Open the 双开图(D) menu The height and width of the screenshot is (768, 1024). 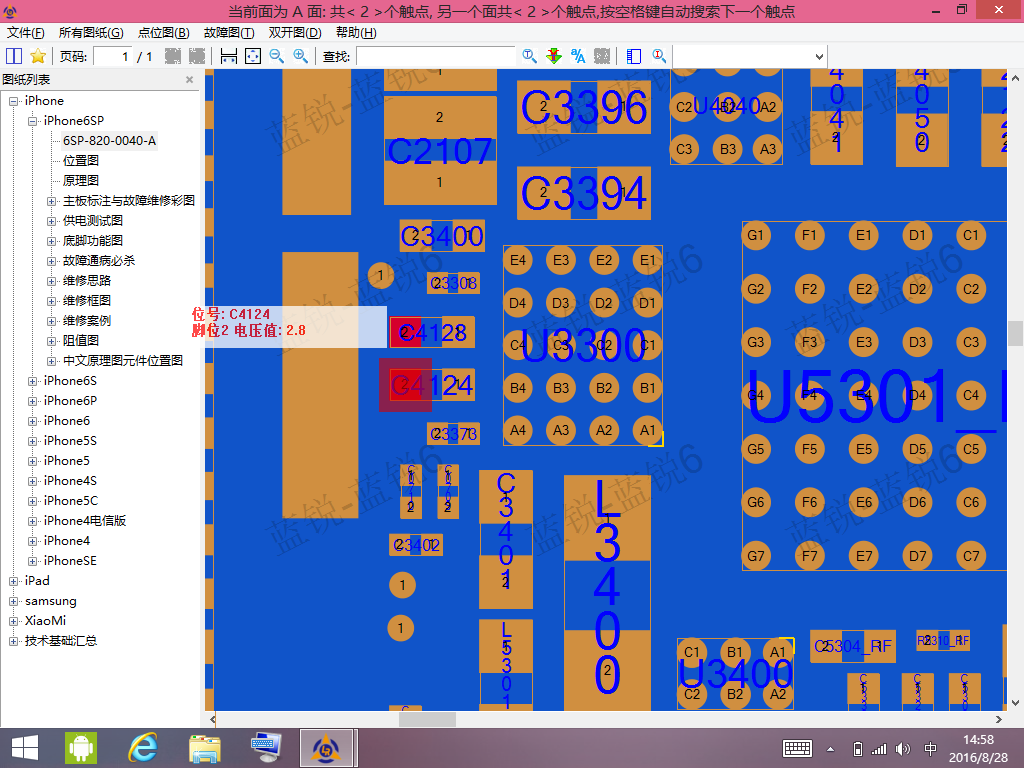point(295,33)
